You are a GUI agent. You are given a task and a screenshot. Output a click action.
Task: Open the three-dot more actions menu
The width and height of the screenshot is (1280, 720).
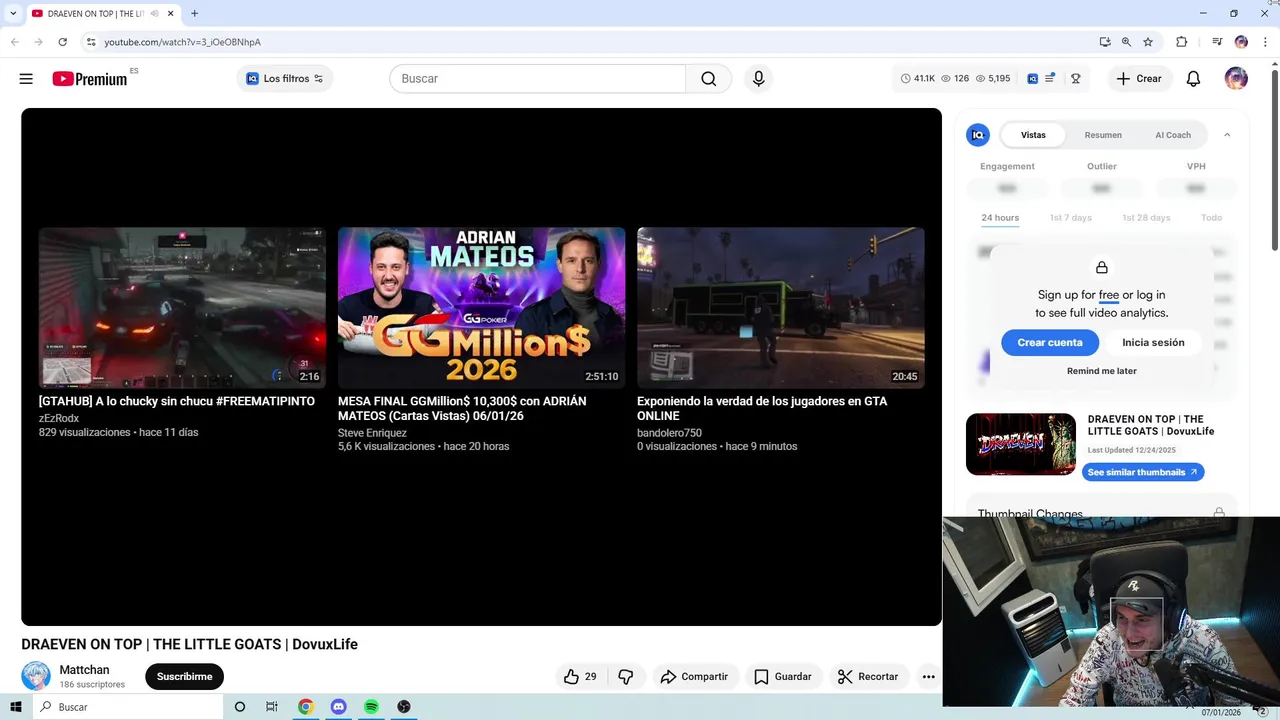928,677
